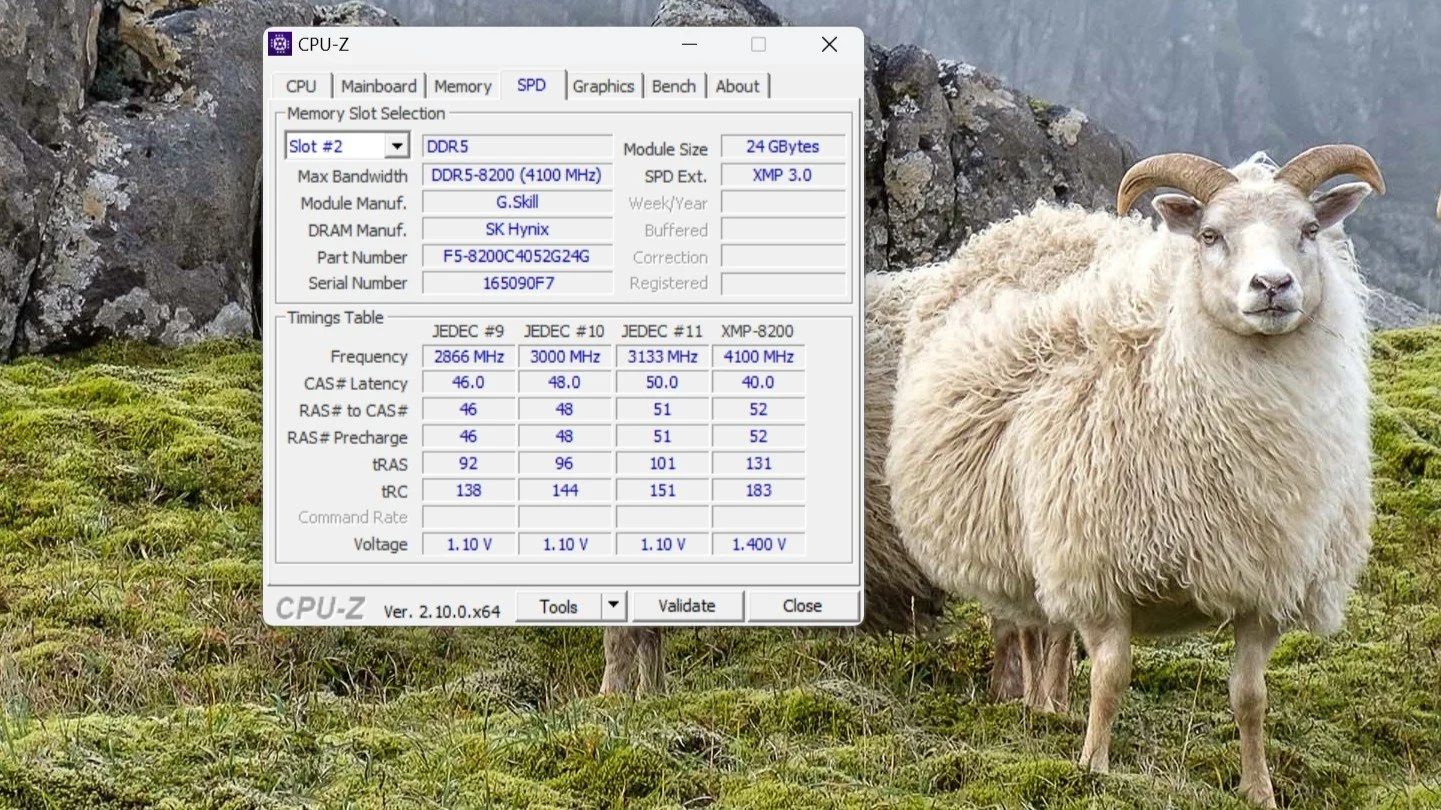This screenshot has height=810, width=1441.
Task: Switch to the Mainboard tab
Action: pyautogui.click(x=379, y=86)
